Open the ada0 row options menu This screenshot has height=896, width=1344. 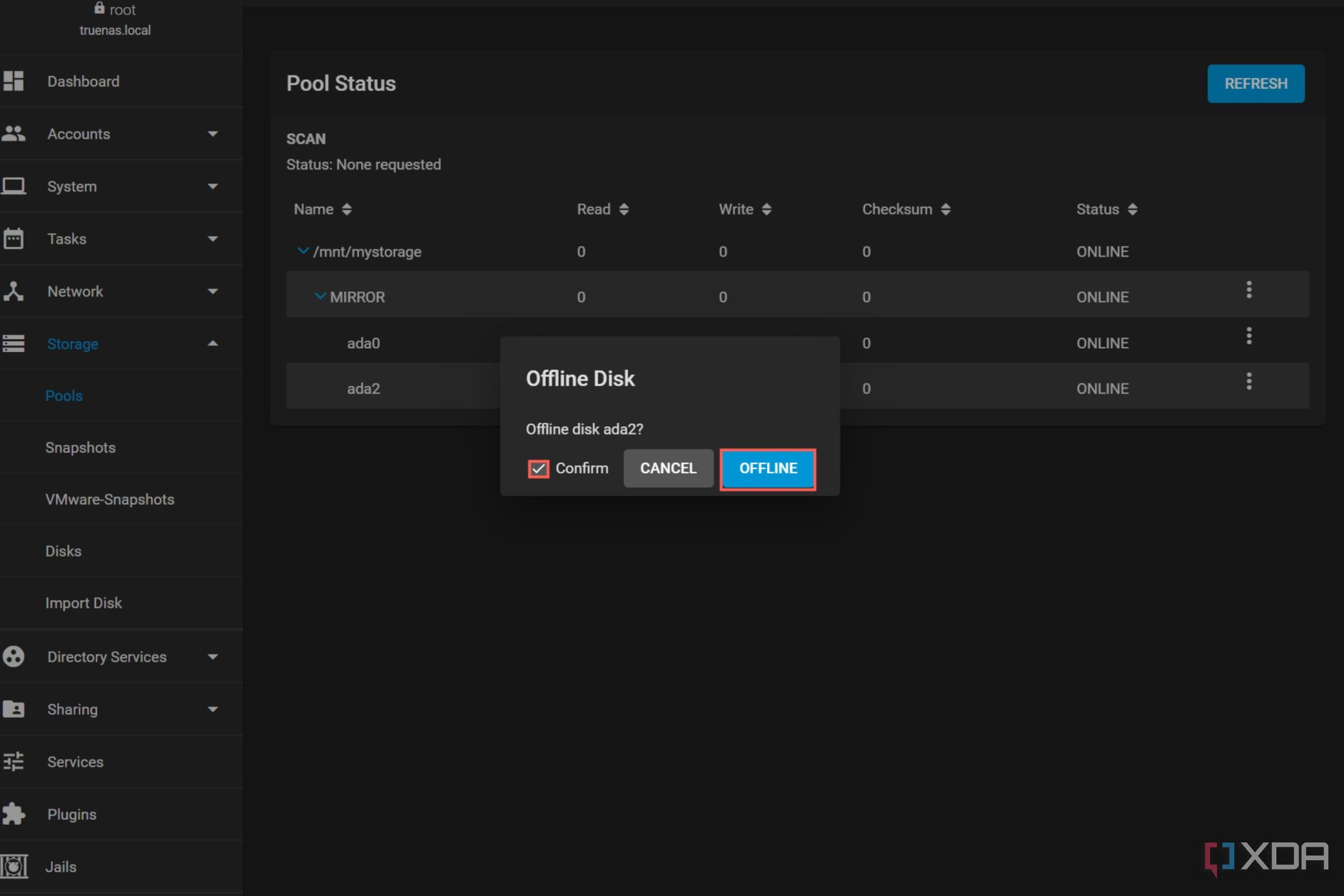[1249, 336]
